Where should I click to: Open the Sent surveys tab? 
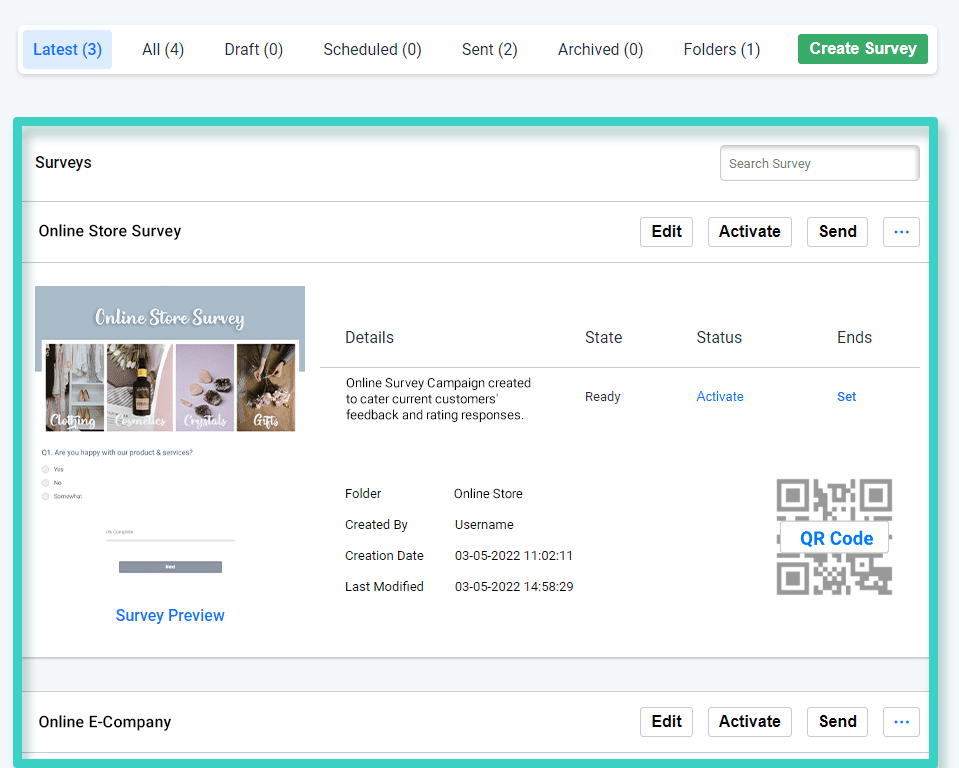489,49
